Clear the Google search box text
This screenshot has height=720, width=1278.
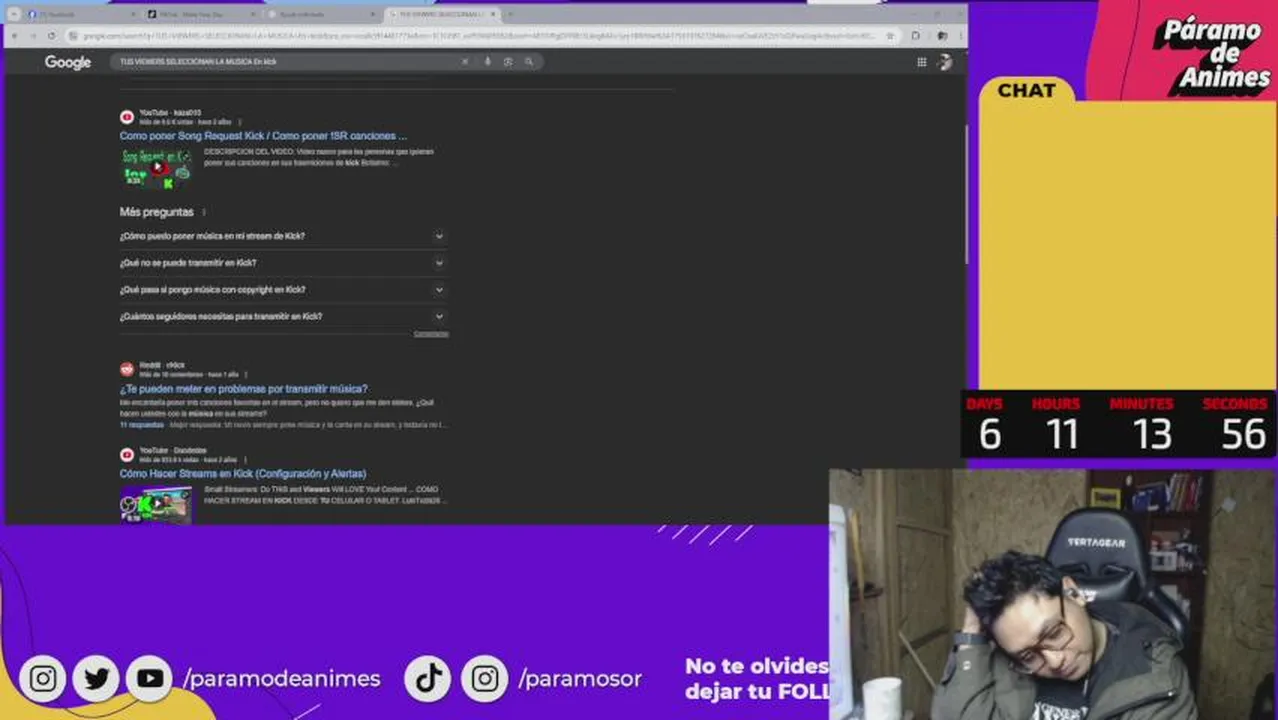(x=464, y=62)
